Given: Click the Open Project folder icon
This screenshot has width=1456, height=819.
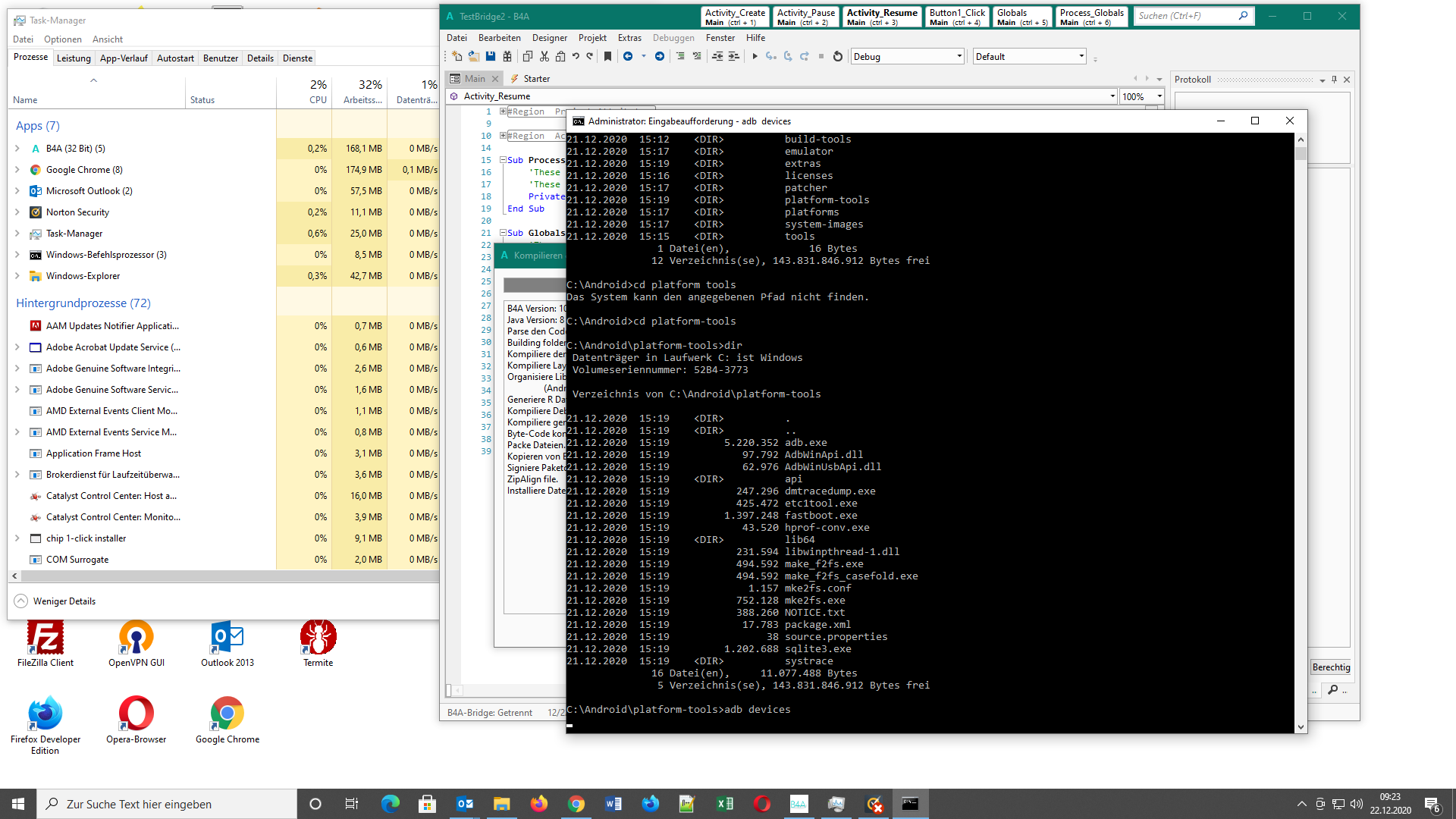Looking at the screenshot, I should click(473, 56).
